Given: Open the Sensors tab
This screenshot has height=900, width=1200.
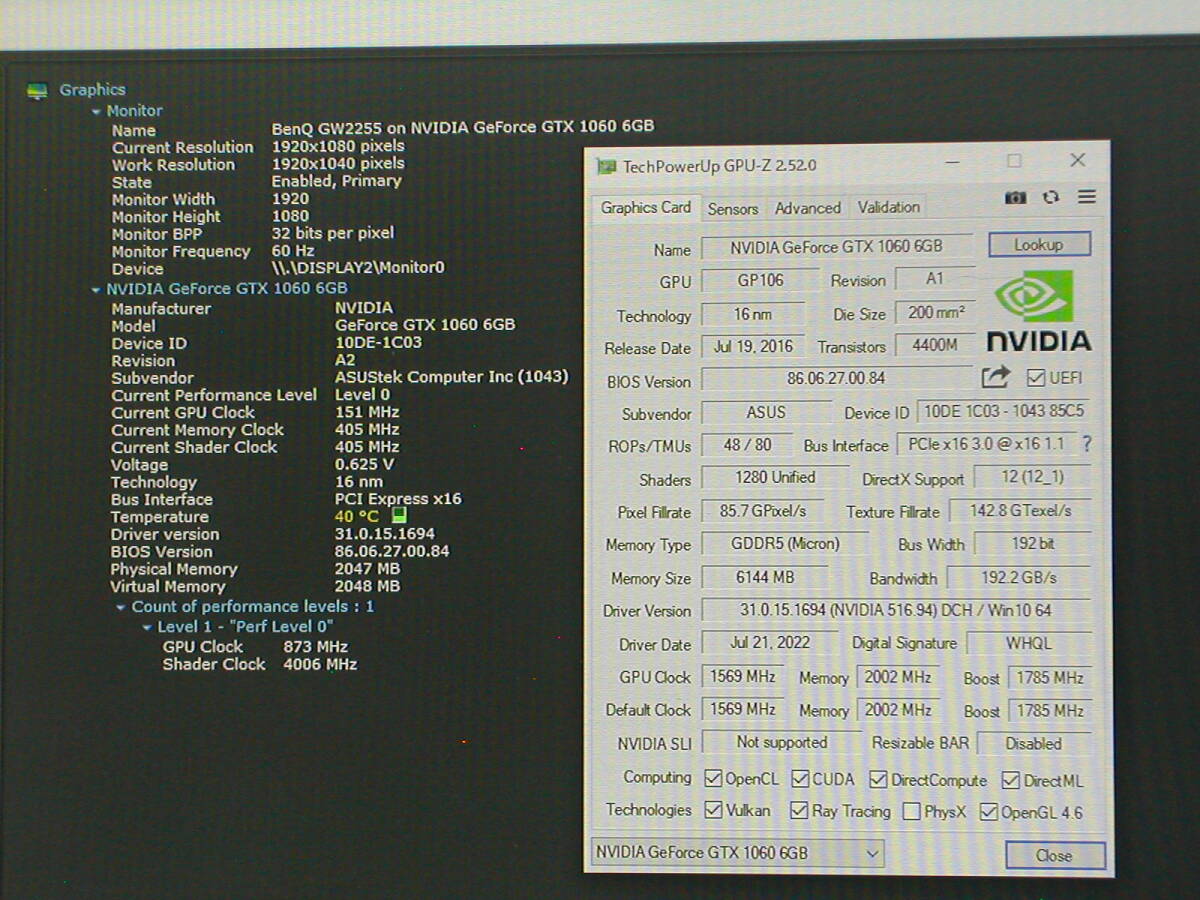Looking at the screenshot, I should pyautogui.click(x=733, y=209).
